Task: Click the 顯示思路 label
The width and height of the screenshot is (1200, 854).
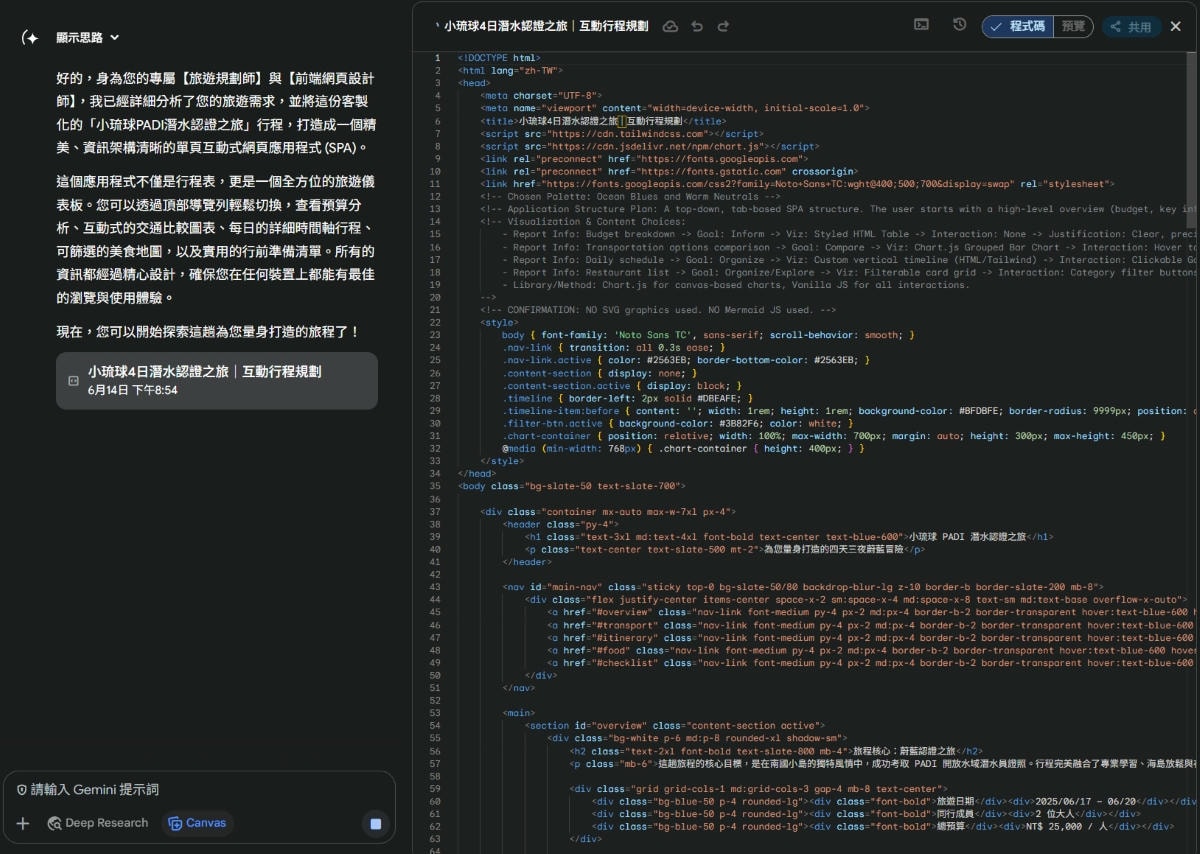Action: coord(79,37)
